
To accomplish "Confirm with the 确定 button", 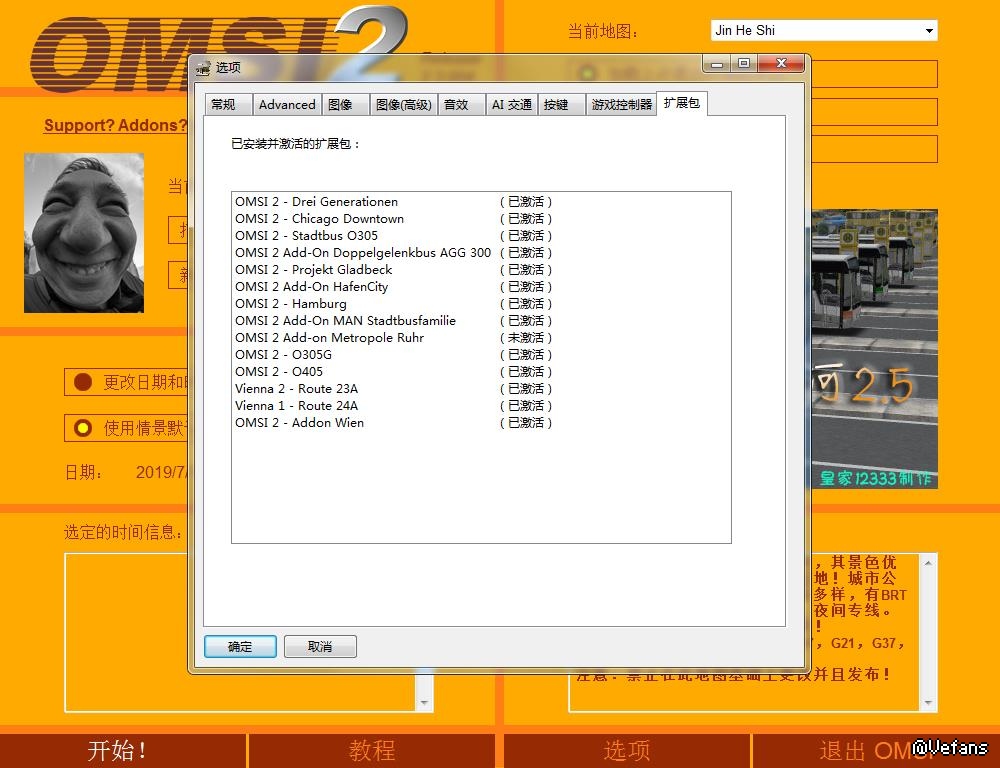I will (240, 646).
